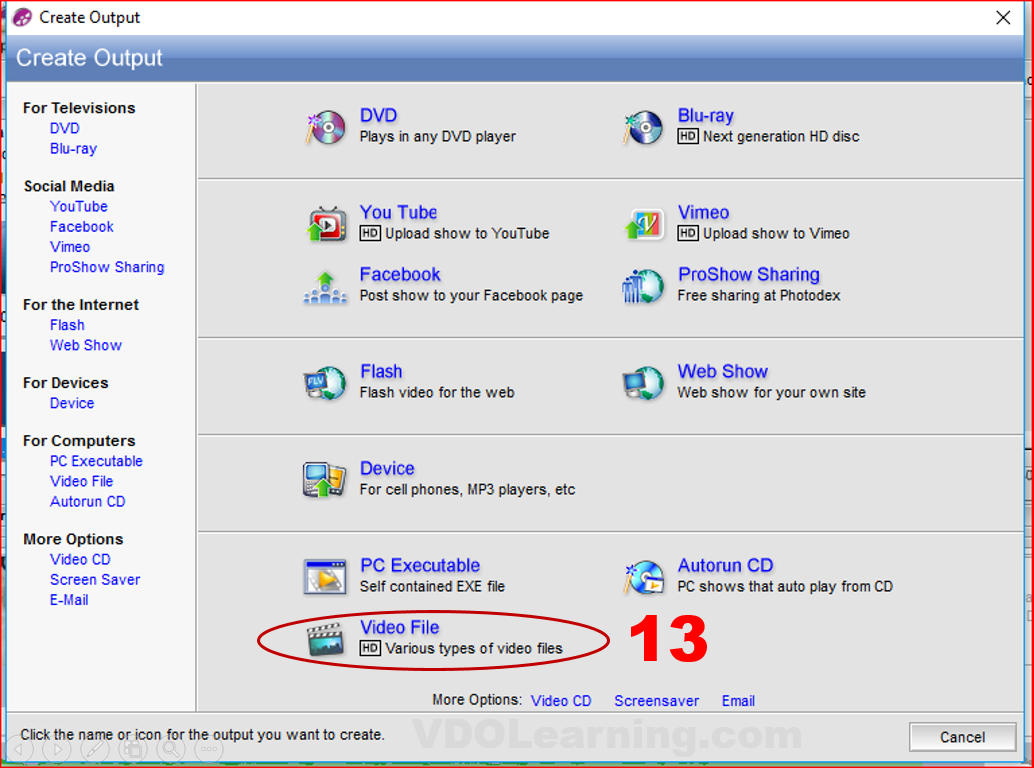
Task: Click 'For cell phones, MP3 players, etc' text
Action: pyautogui.click(x=468, y=489)
